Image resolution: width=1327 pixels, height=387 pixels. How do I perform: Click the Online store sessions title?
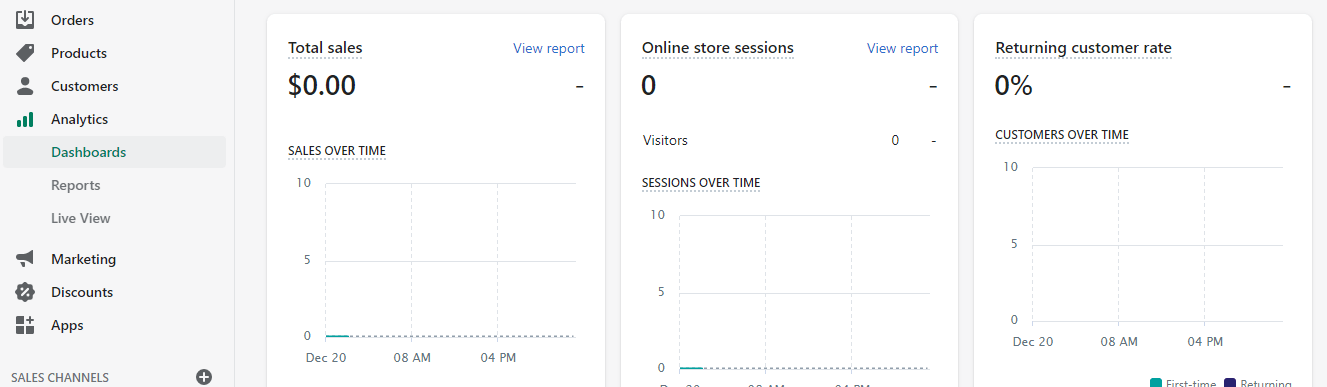[718, 48]
